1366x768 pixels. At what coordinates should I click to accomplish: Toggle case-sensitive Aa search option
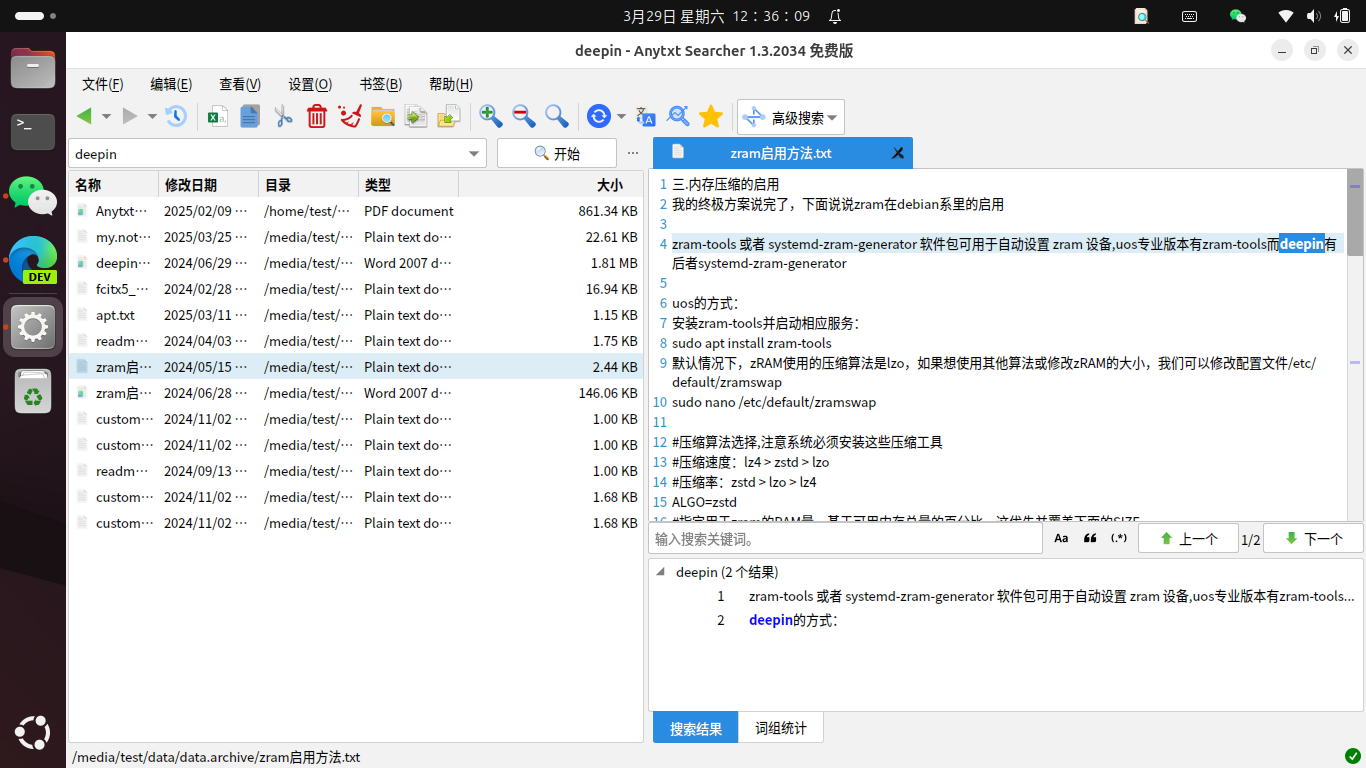pyautogui.click(x=1061, y=538)
